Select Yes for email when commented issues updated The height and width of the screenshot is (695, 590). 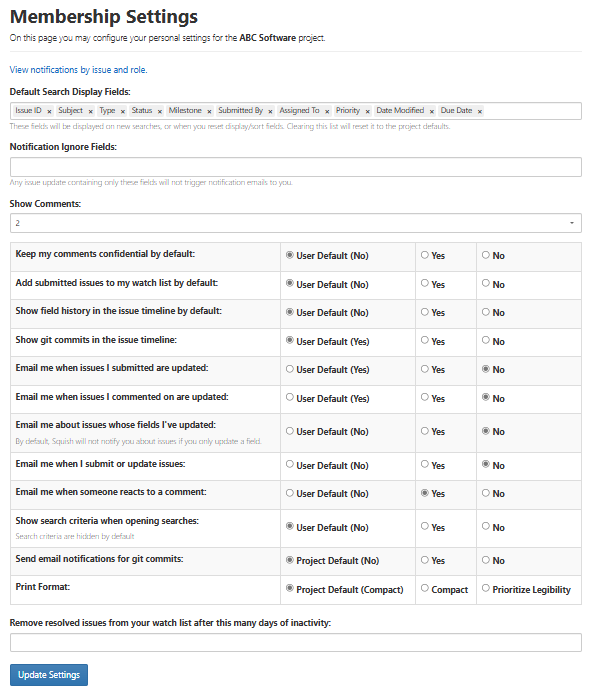tap(425, 397)
